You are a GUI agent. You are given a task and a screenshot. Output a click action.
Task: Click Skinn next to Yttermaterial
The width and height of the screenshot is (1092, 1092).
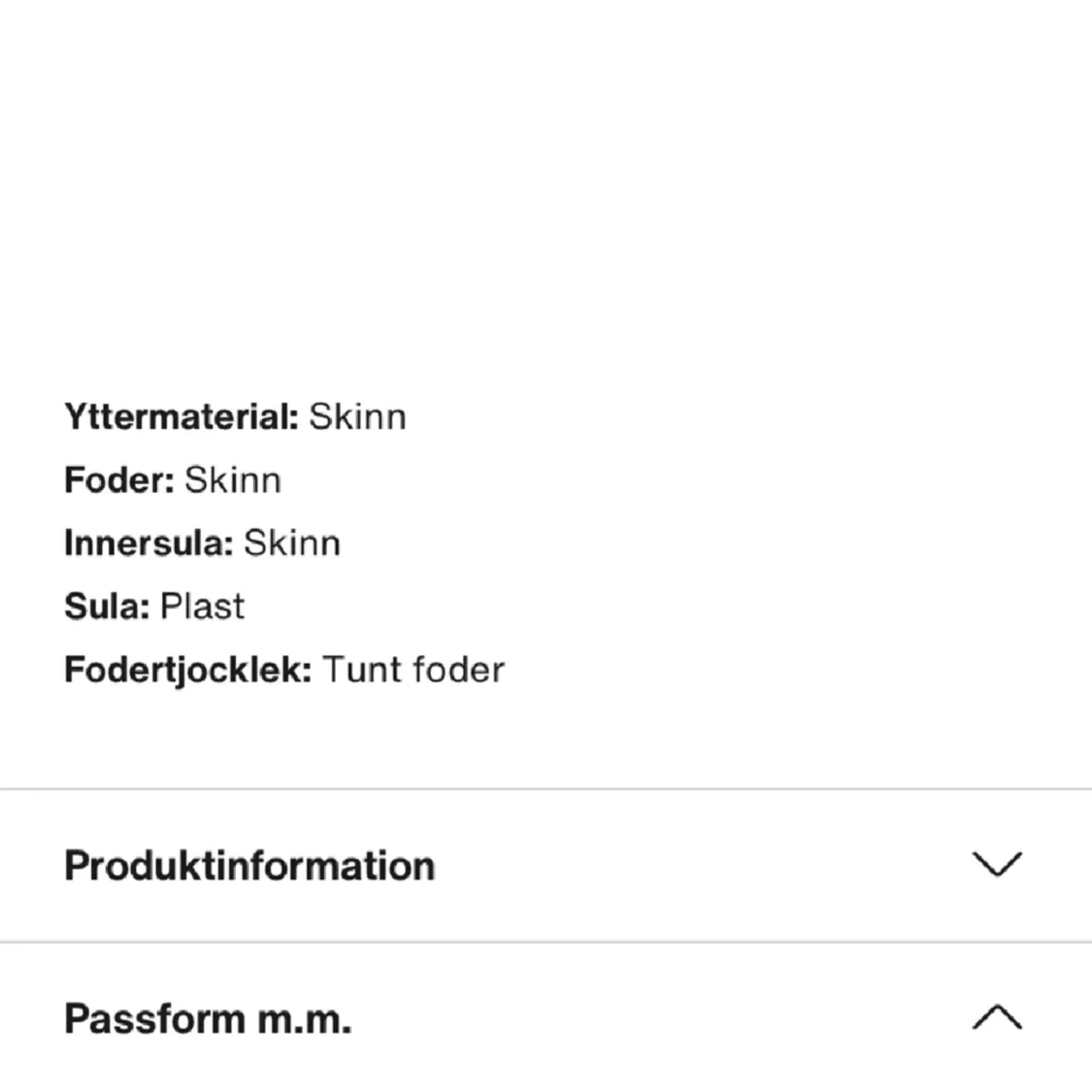coord(358,415)
